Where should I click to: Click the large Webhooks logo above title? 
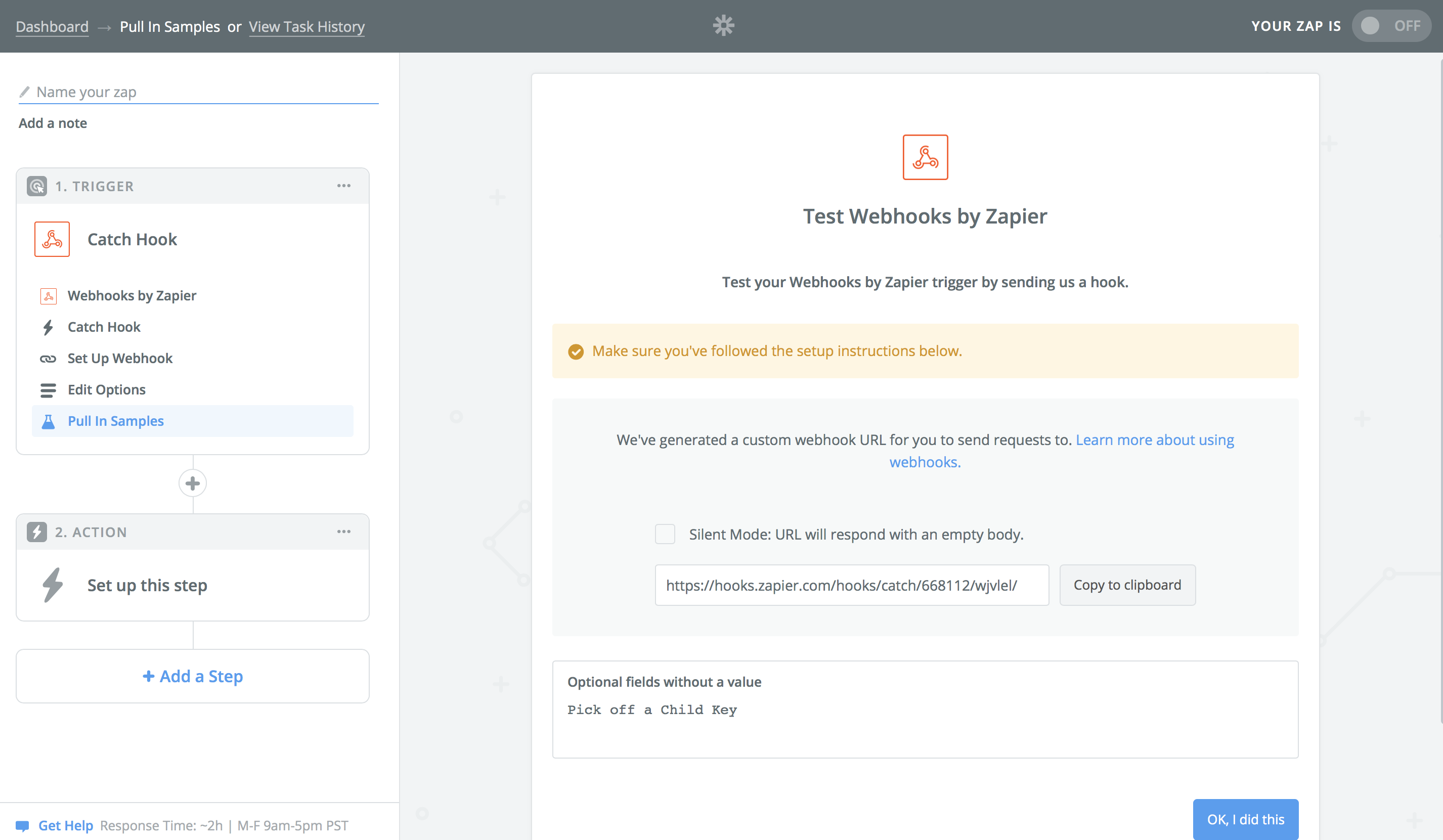tap(925, 157)
